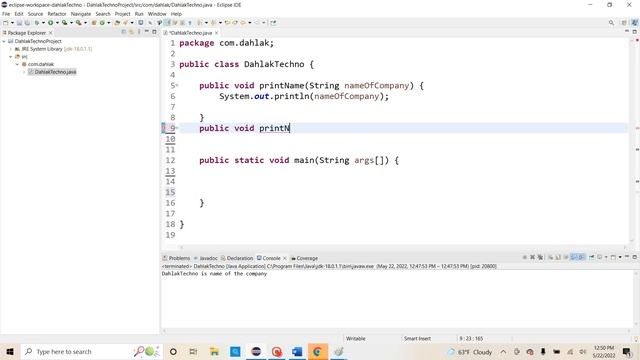Open the Debug button dropdown arrow
Screen dimensions: 640x360
tap(43, 23)
